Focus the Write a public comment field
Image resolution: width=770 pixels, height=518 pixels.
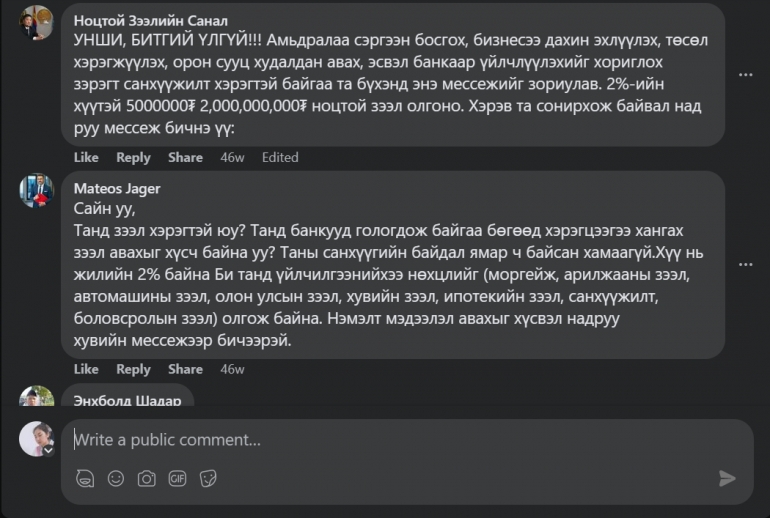point(400,440)
